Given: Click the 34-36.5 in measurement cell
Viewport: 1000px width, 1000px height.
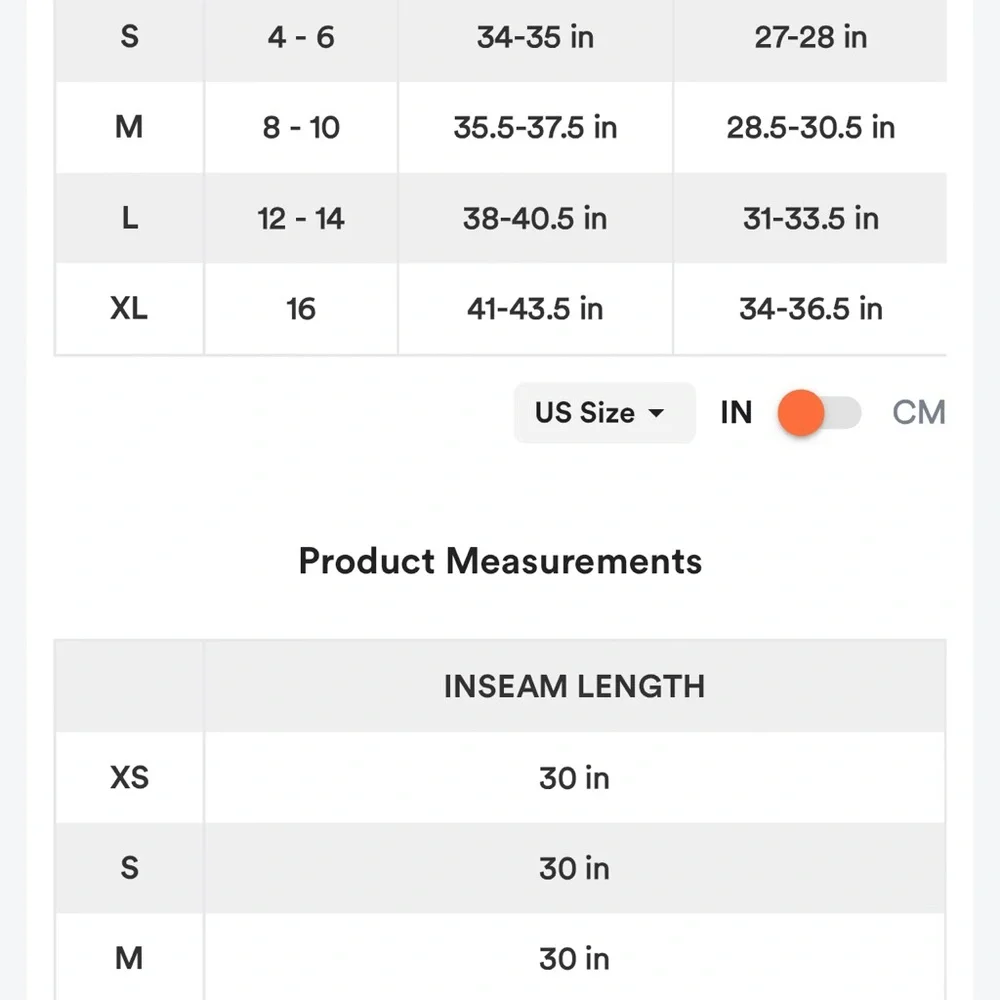Looking at the screenshot, I should 811,309.
